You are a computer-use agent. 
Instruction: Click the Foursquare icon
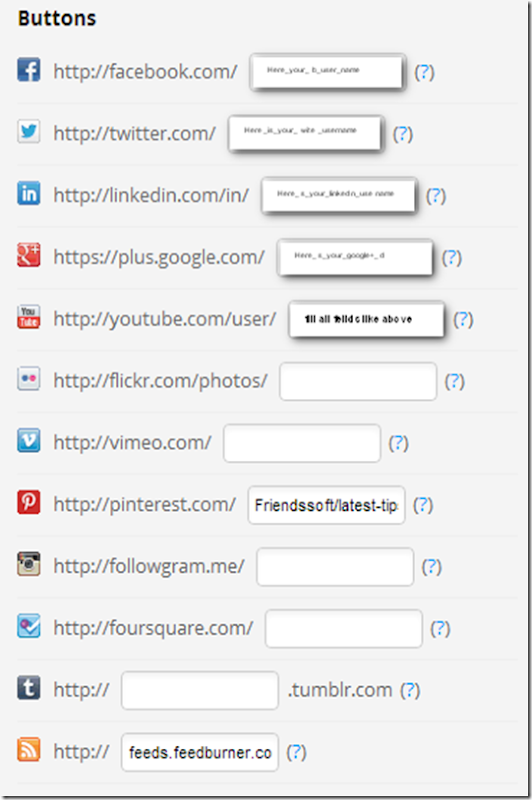pyautogui.click(x=29, y=626)
